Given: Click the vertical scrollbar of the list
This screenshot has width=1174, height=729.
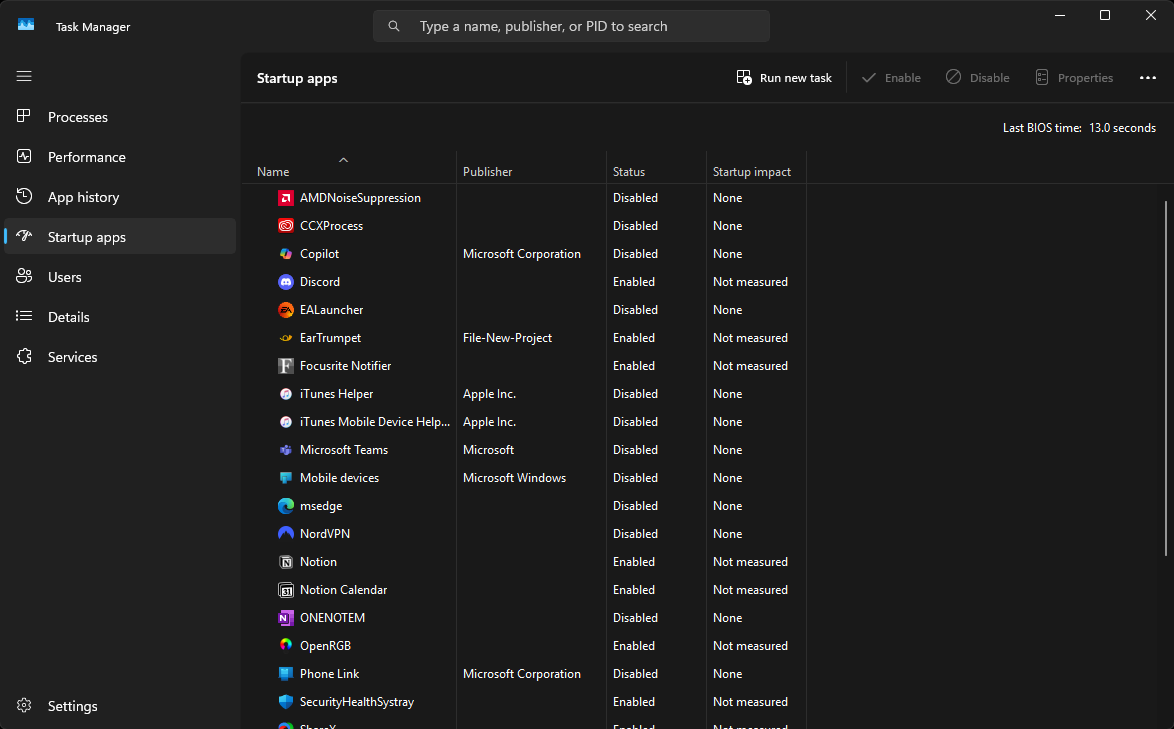Looking at the screenshot, I should click(x=1166, y=378).
